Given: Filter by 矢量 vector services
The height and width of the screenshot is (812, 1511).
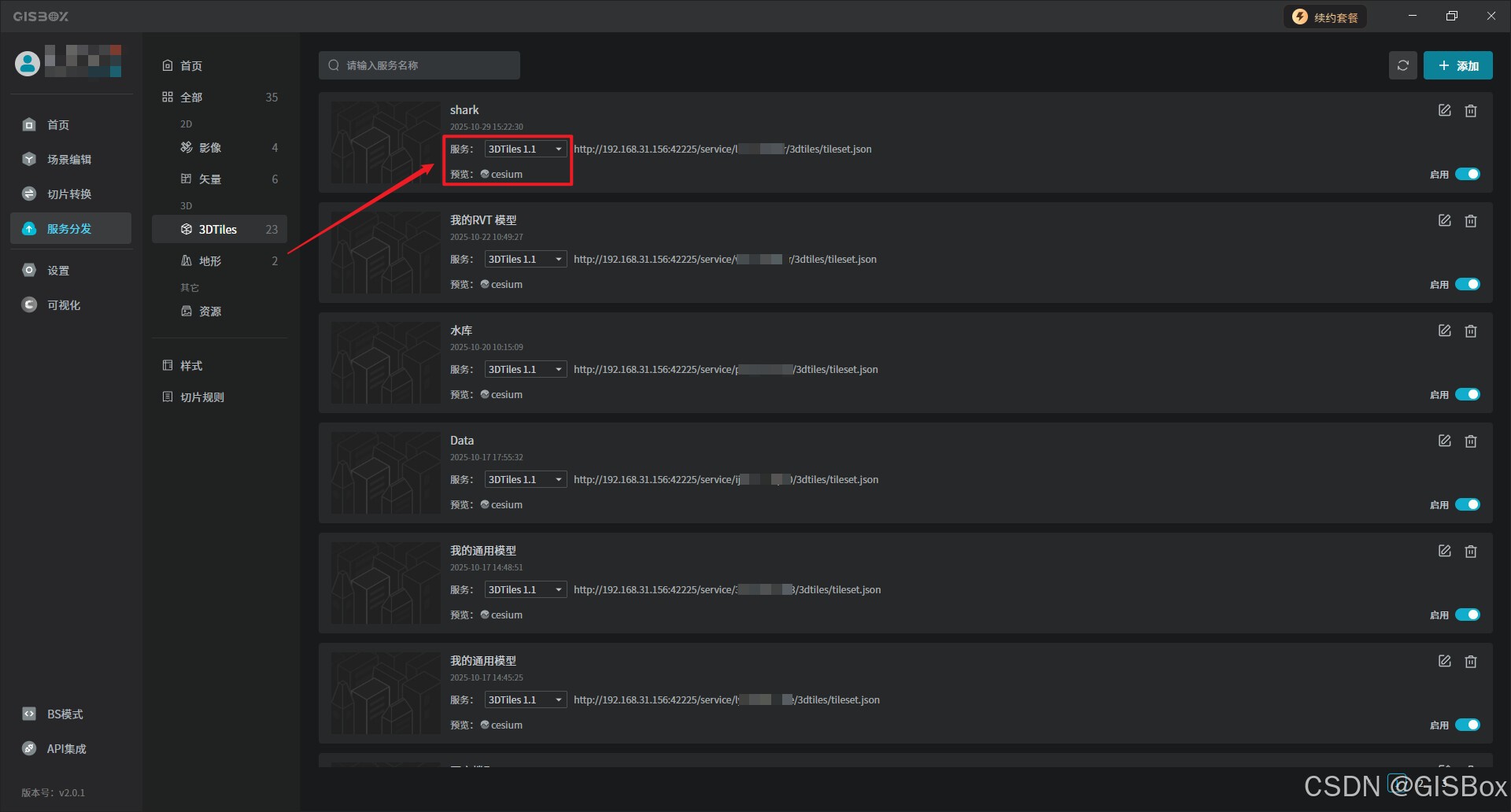Looking at the screenshot, I should [x=220, y=179].
